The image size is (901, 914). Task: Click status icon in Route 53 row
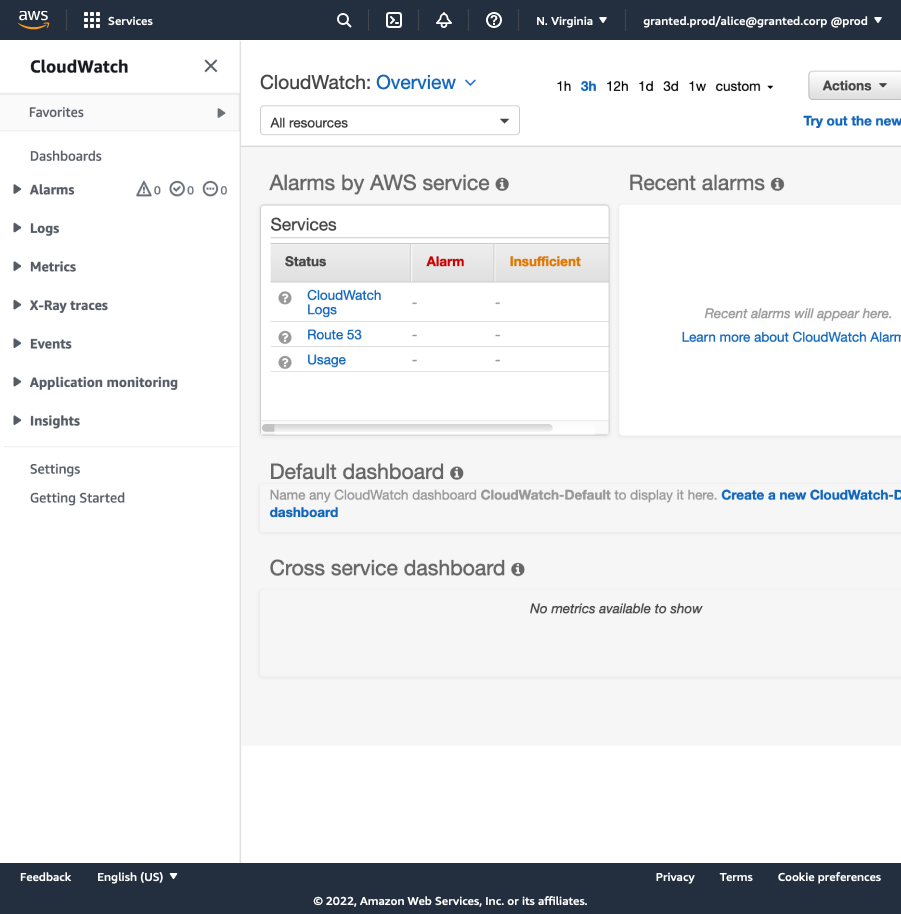pyautogui.click(x=285, y=337)
